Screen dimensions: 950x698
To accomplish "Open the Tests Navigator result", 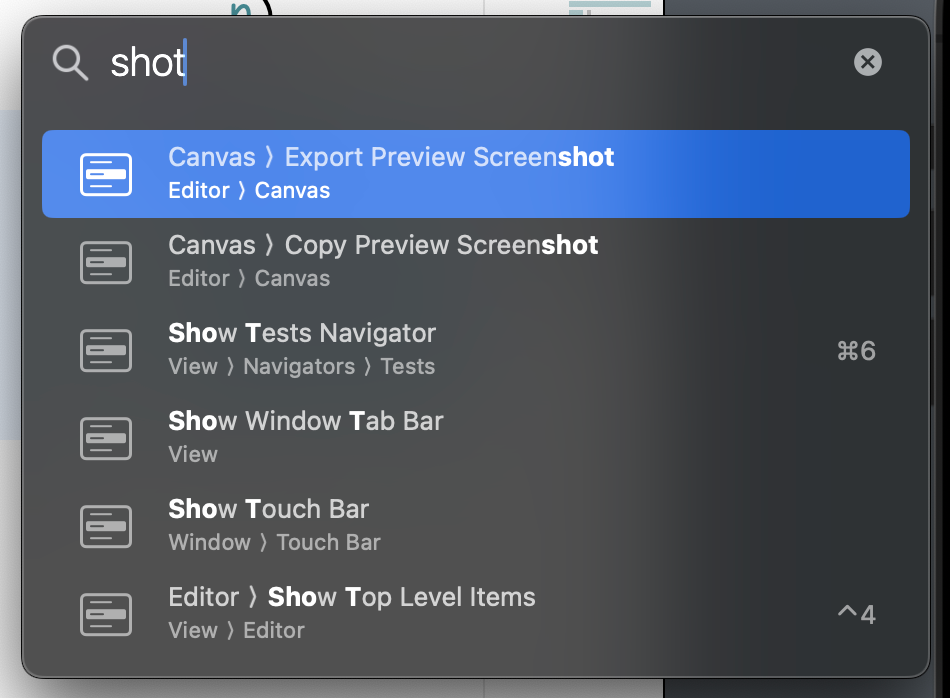I will pos(302,333).
